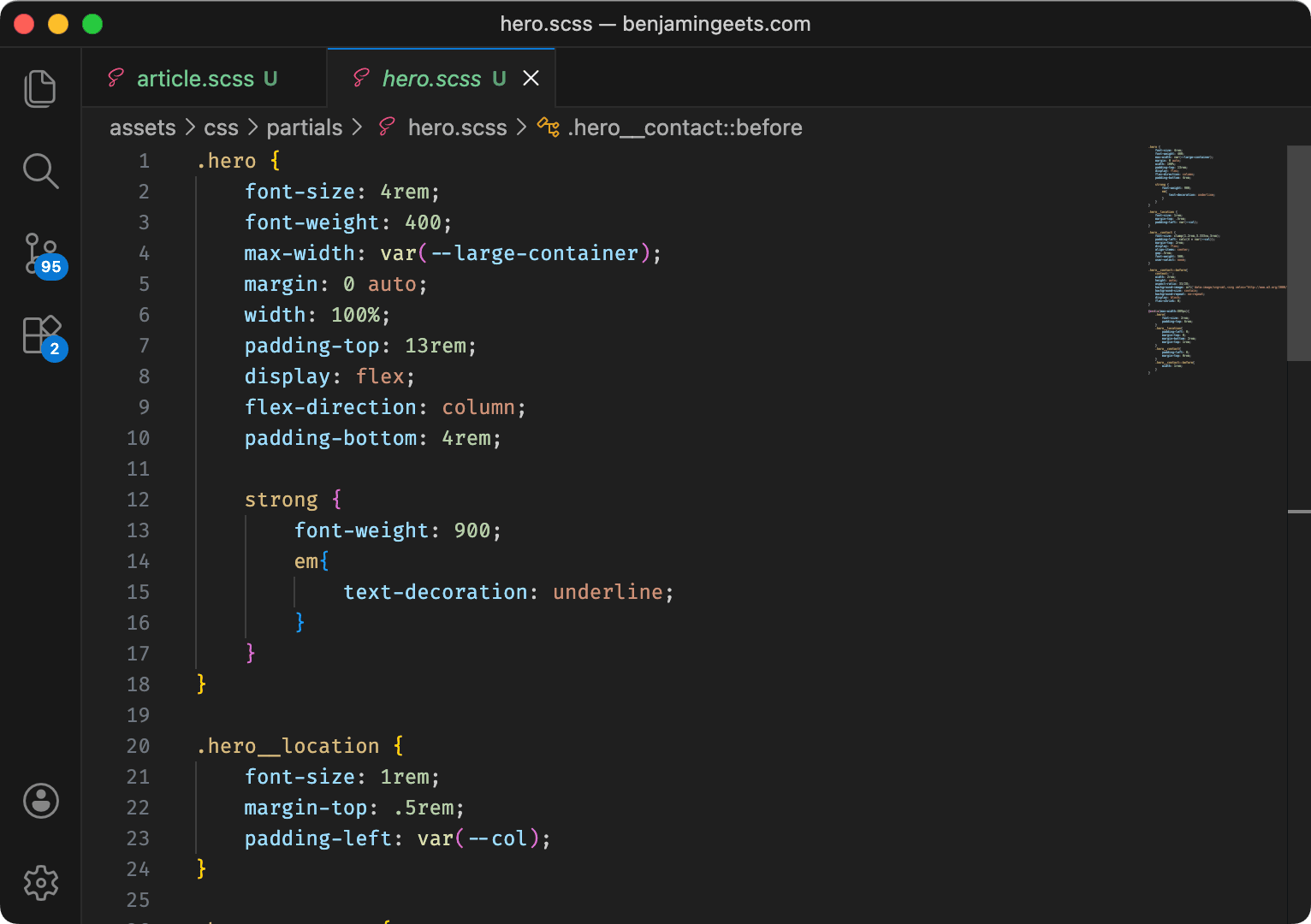Click the .hero__contact::before breadcrumb
Viewport: 1311px width, 924px height.
(x=685, y=127)
